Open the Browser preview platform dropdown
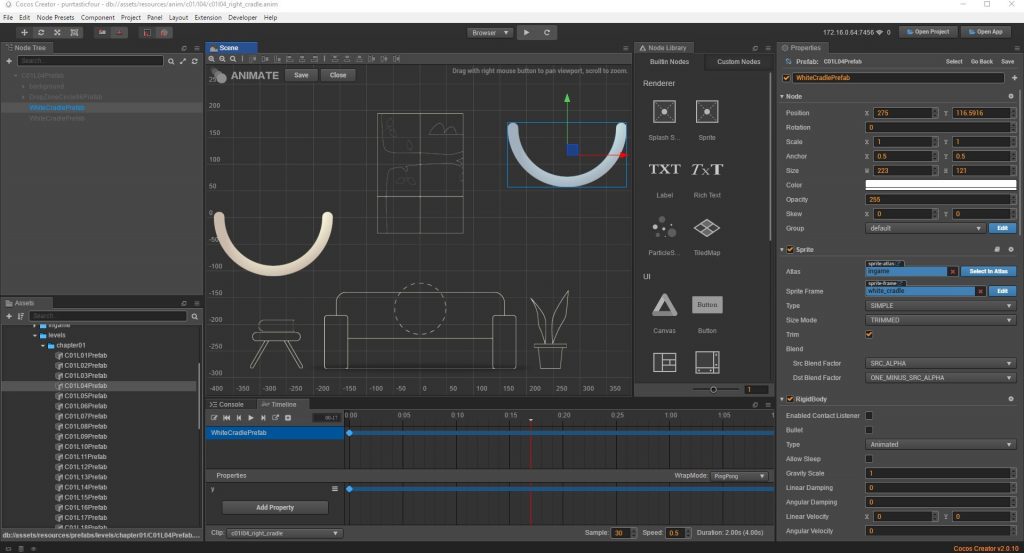 [x=490, y=32]
